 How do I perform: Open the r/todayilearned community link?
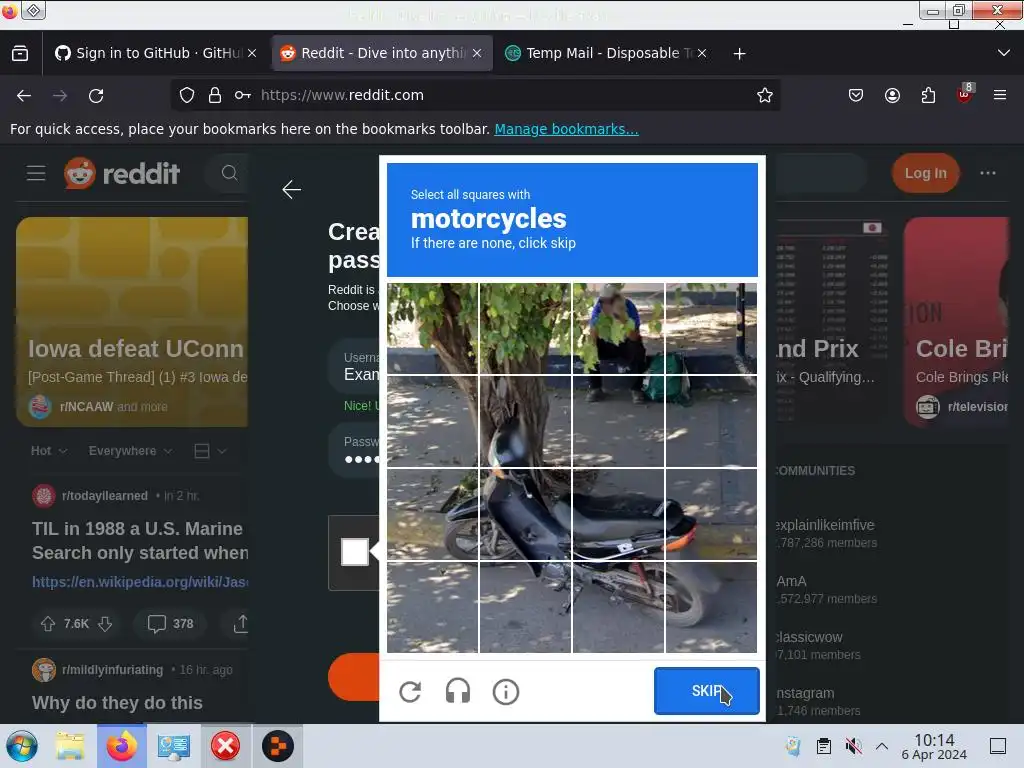tap(104, 496)
